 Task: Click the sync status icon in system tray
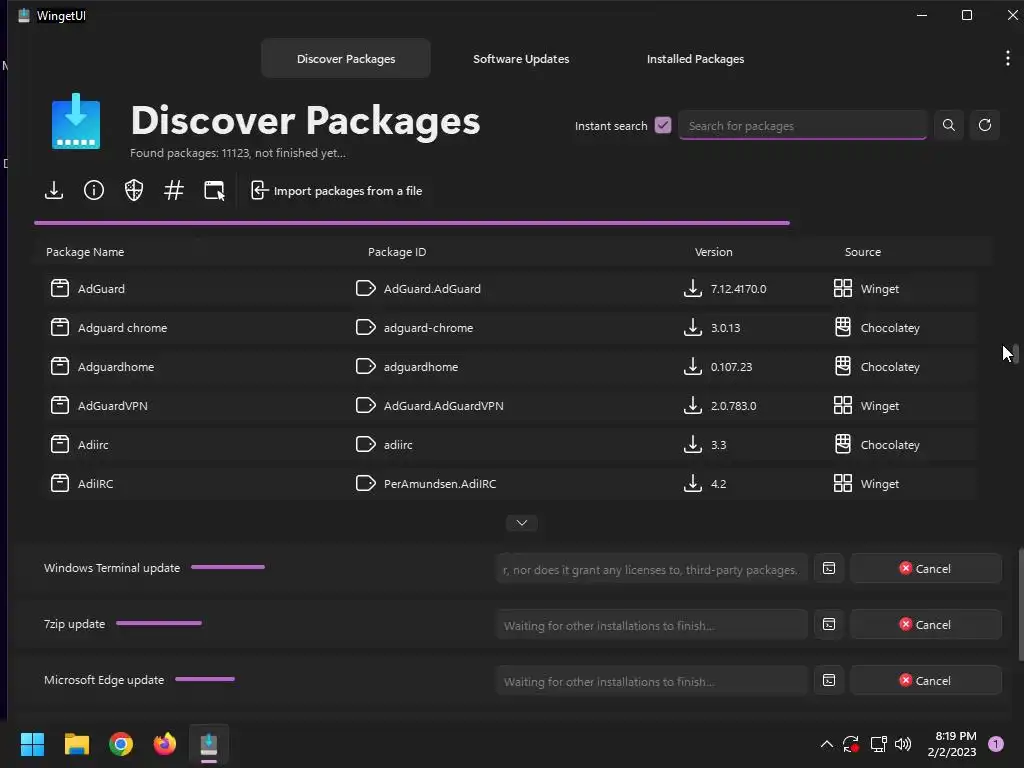pyautogui.click(x=851, y=744)
